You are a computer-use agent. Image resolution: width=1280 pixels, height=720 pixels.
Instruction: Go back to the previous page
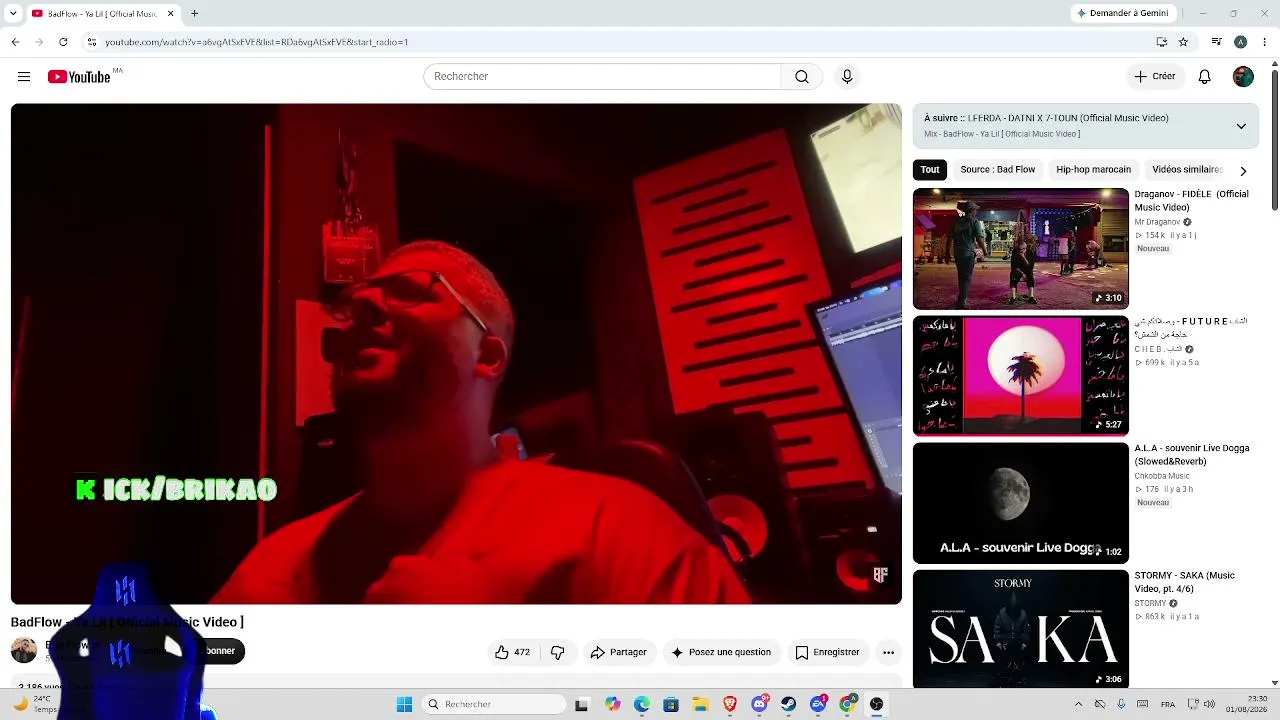[x=15, y=42]
